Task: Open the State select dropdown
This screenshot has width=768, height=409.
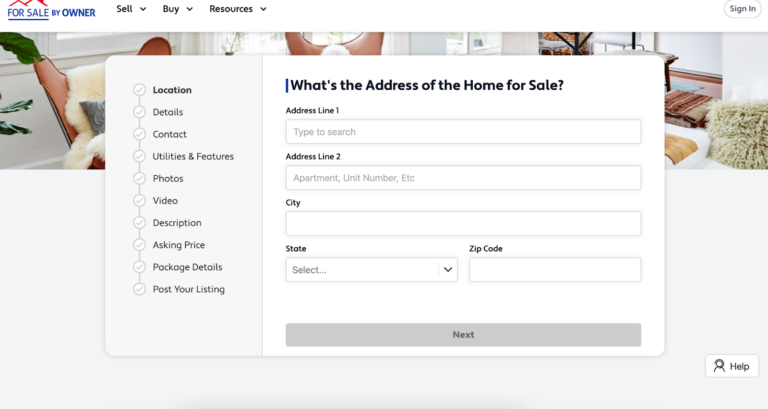Action: click(x=371, y=270)
